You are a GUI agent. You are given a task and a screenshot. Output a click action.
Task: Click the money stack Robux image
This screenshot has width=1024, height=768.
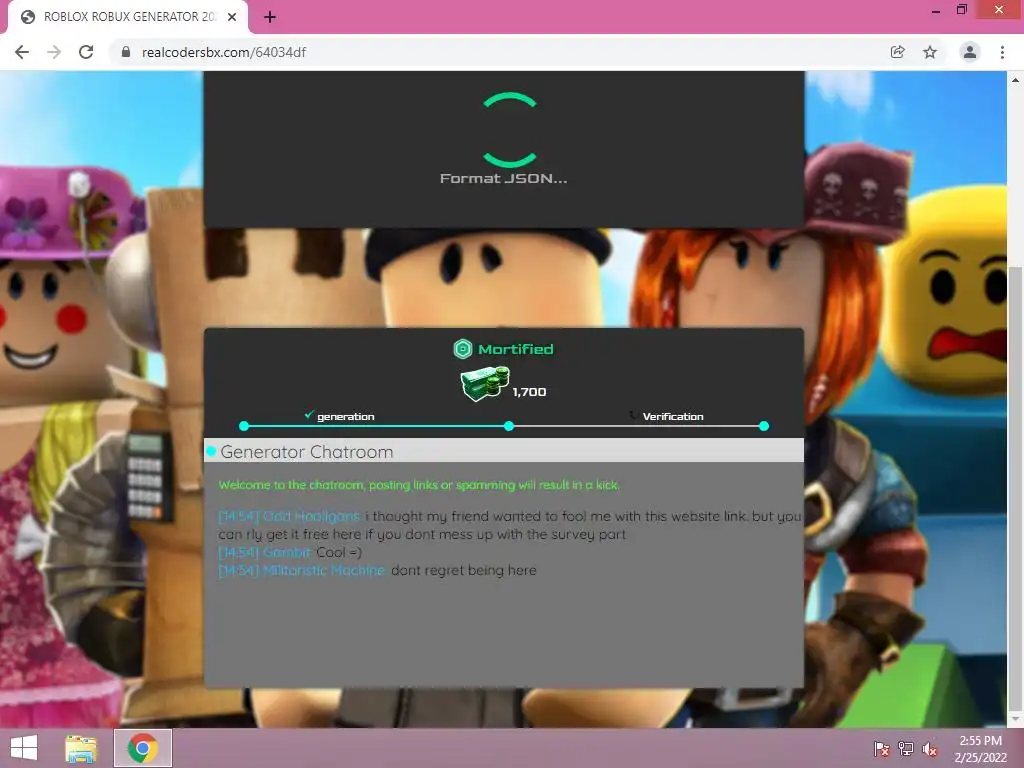click(x=485, y=383)
